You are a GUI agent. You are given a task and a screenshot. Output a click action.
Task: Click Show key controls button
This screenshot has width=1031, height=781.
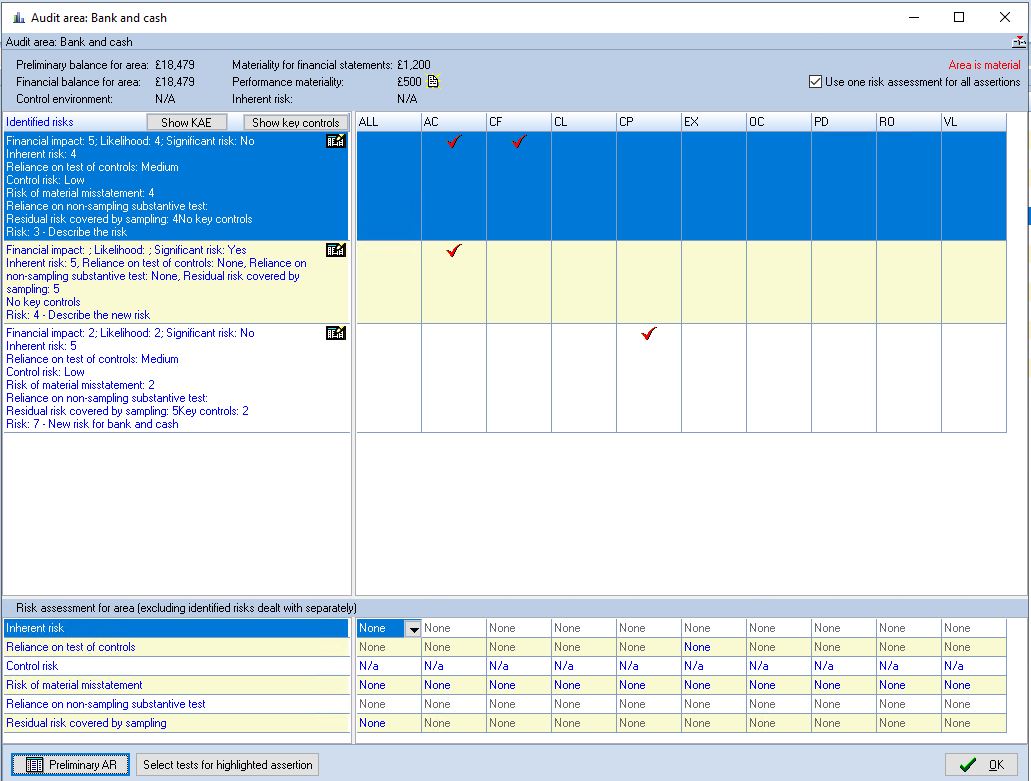point(295,122)
